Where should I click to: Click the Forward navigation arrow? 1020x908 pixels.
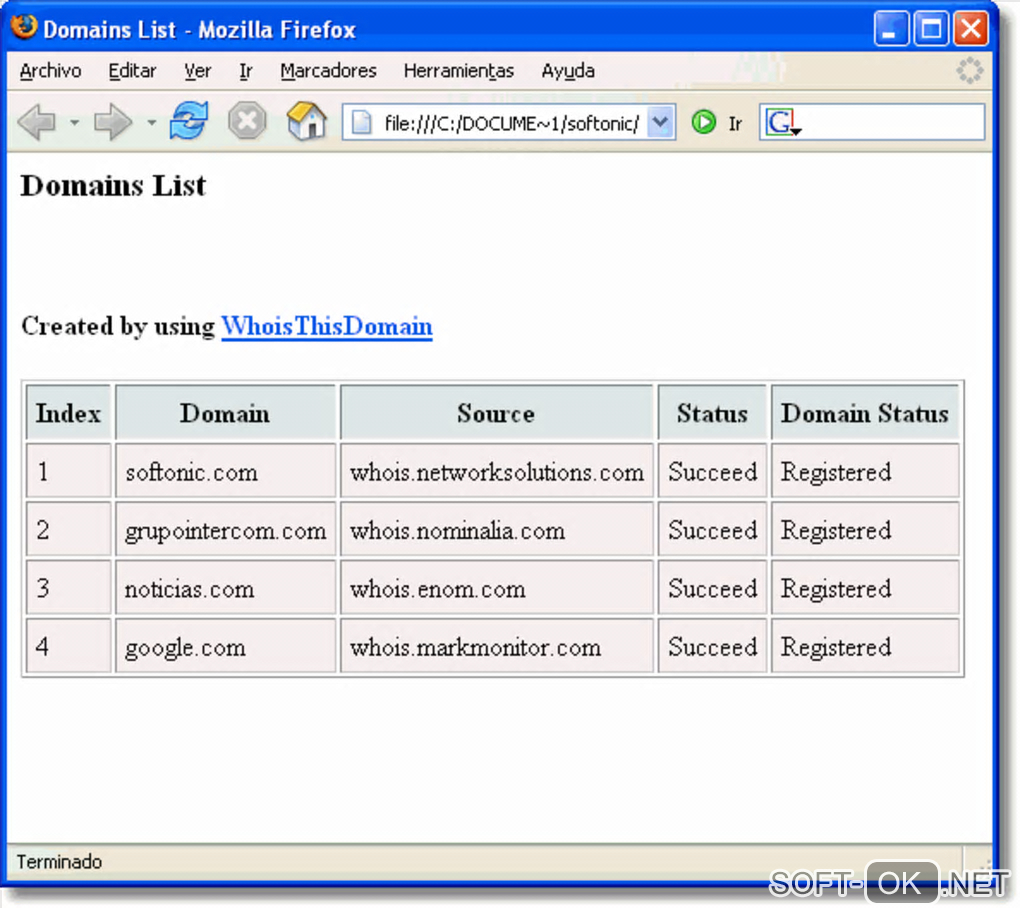[x=113, y=122]
